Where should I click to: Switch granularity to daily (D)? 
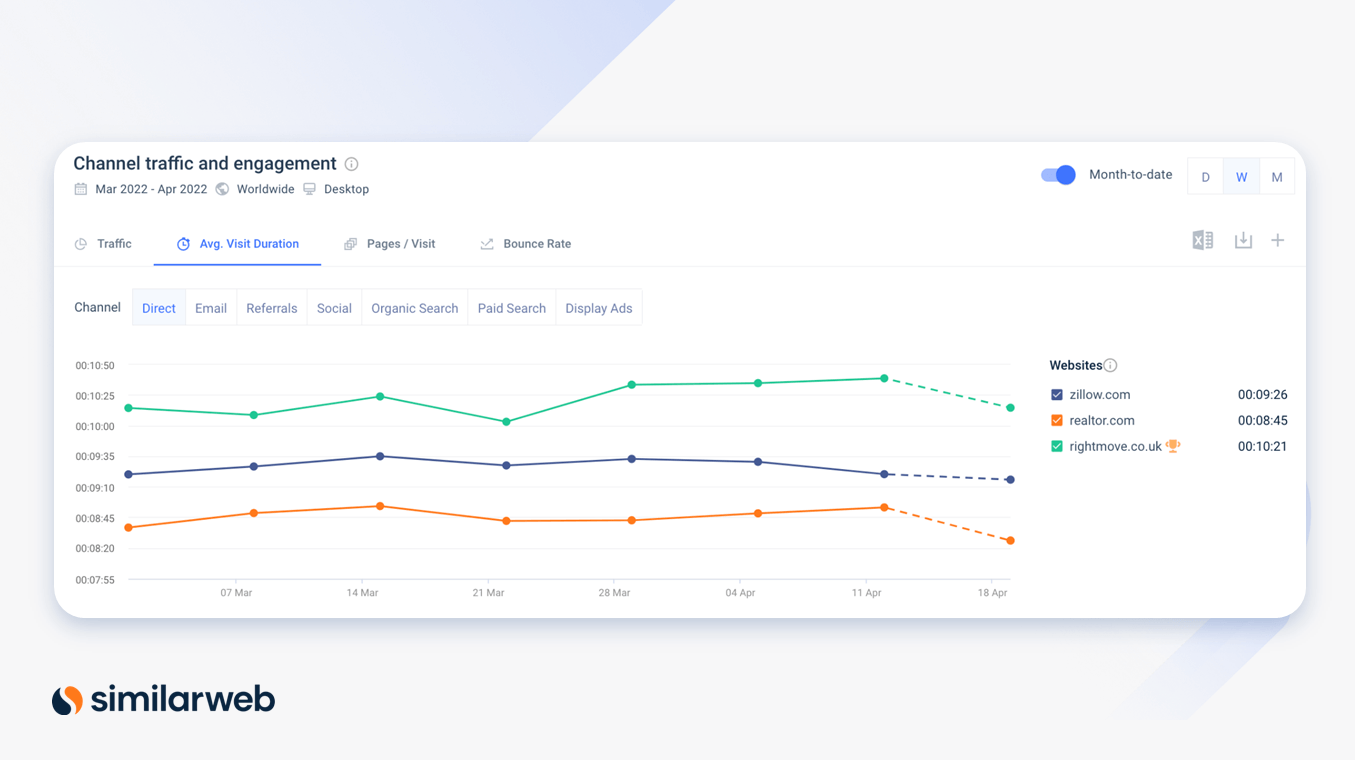point(1205,177)
